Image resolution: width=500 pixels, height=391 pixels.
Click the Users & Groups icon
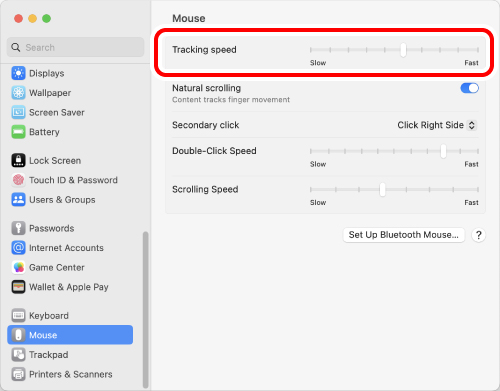coord(18,200)
